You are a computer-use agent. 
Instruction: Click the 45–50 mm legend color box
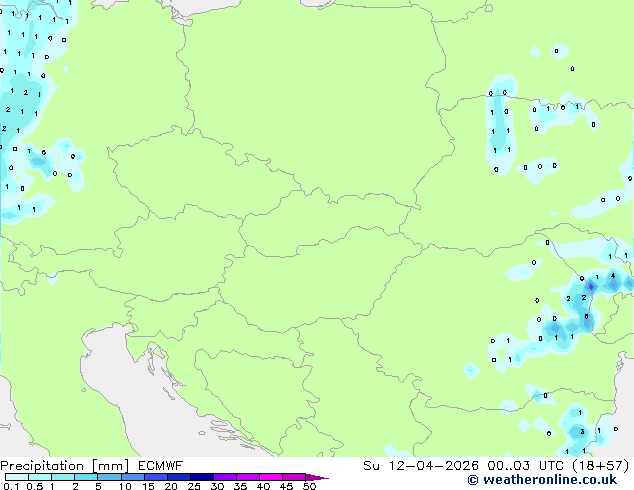pyautogui.click(x=294, y=477)
